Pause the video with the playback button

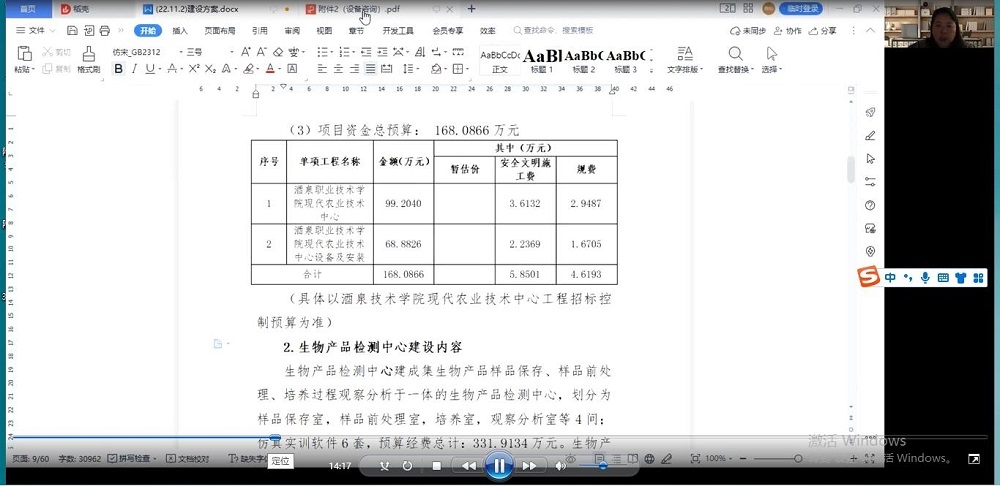coord(498,465)
